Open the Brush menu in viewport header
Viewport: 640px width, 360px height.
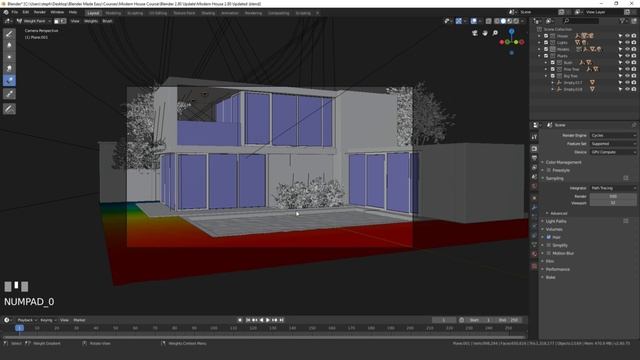point(107,21)
